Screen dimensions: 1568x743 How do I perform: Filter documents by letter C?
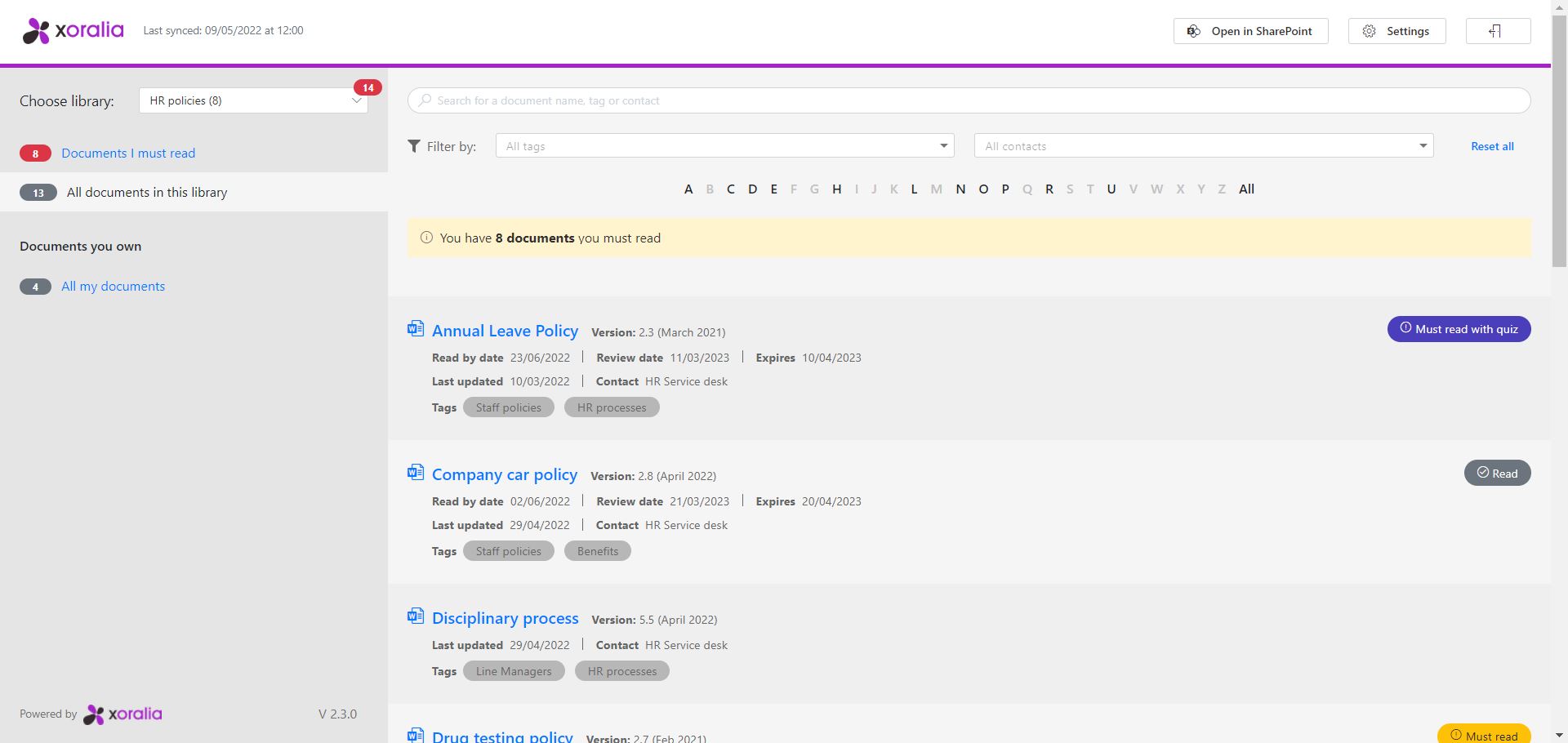(731, 189)
